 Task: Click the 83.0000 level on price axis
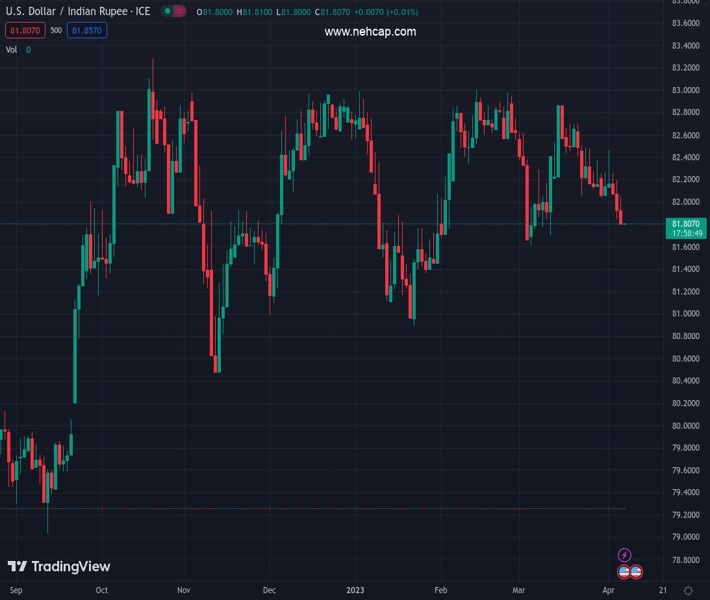[685, 91]
